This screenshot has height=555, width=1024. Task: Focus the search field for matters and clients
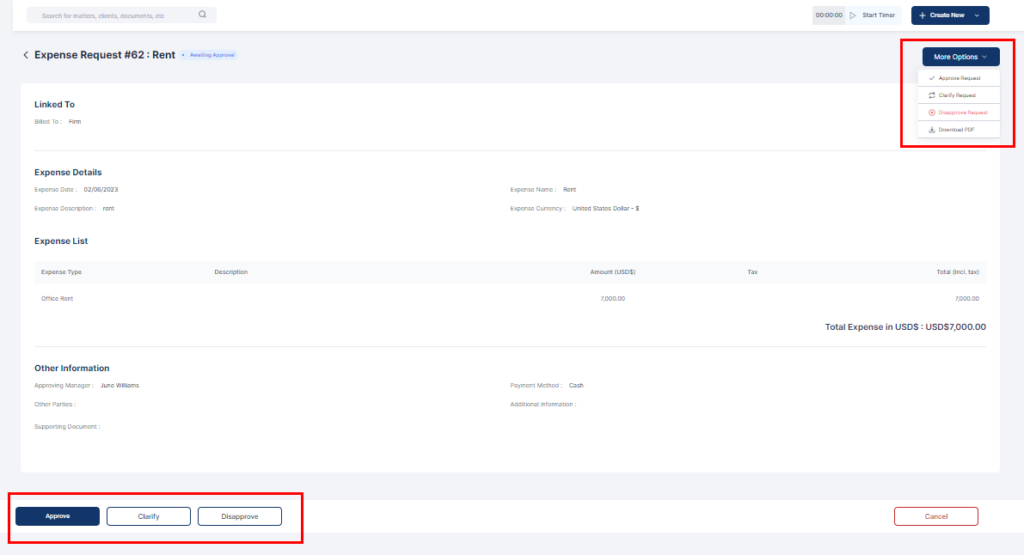110,15
